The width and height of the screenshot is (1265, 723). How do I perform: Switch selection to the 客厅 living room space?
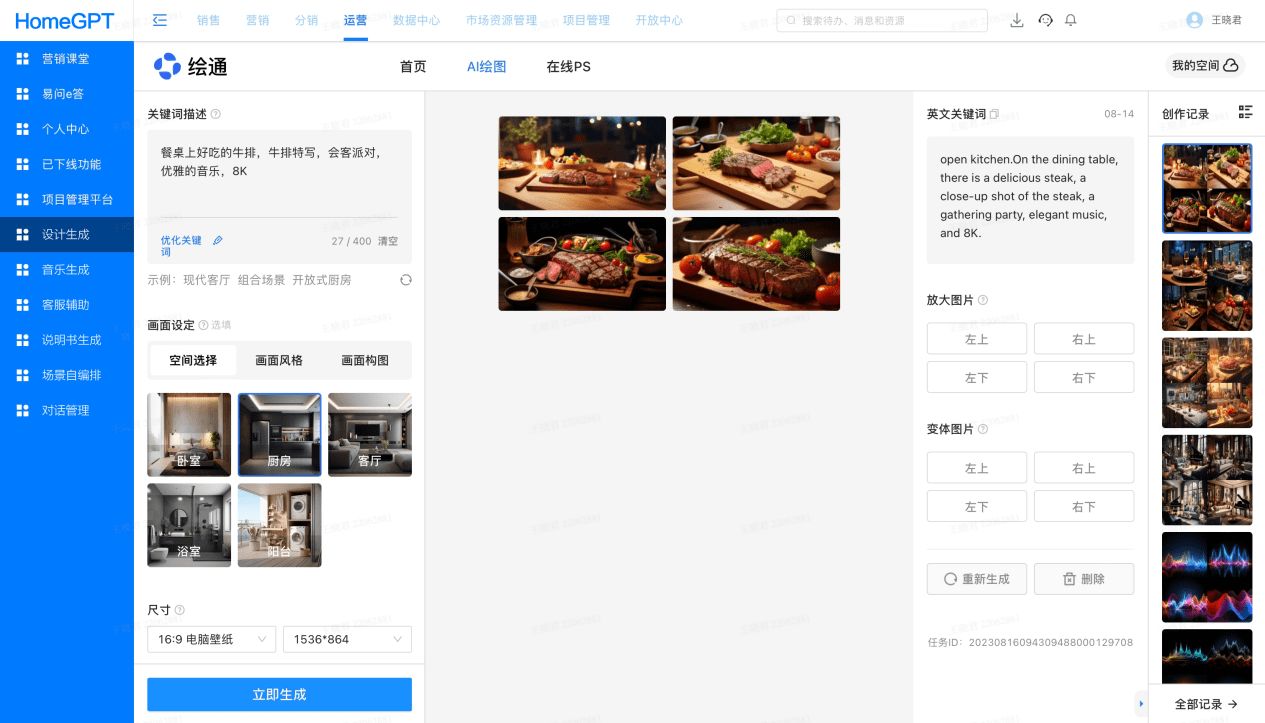click(x=370, y=434)
